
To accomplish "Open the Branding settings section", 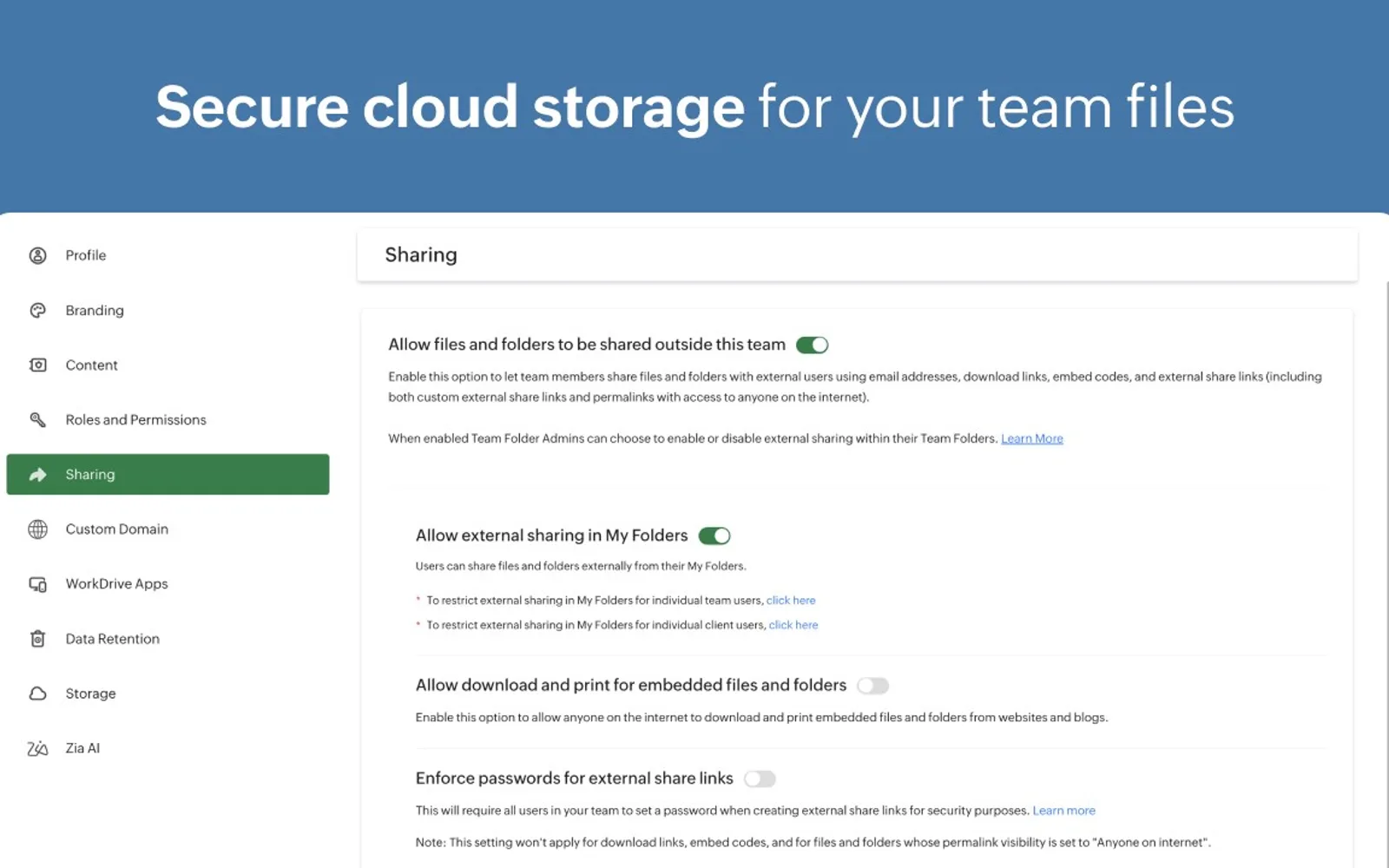I will 168,310.
